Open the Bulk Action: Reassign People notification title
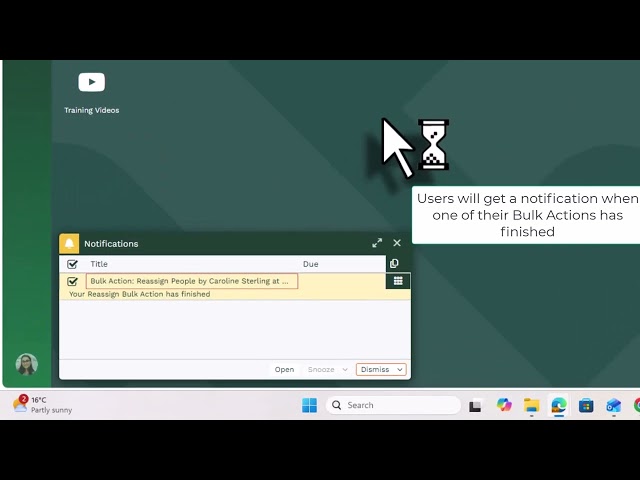 coord(192,281)
